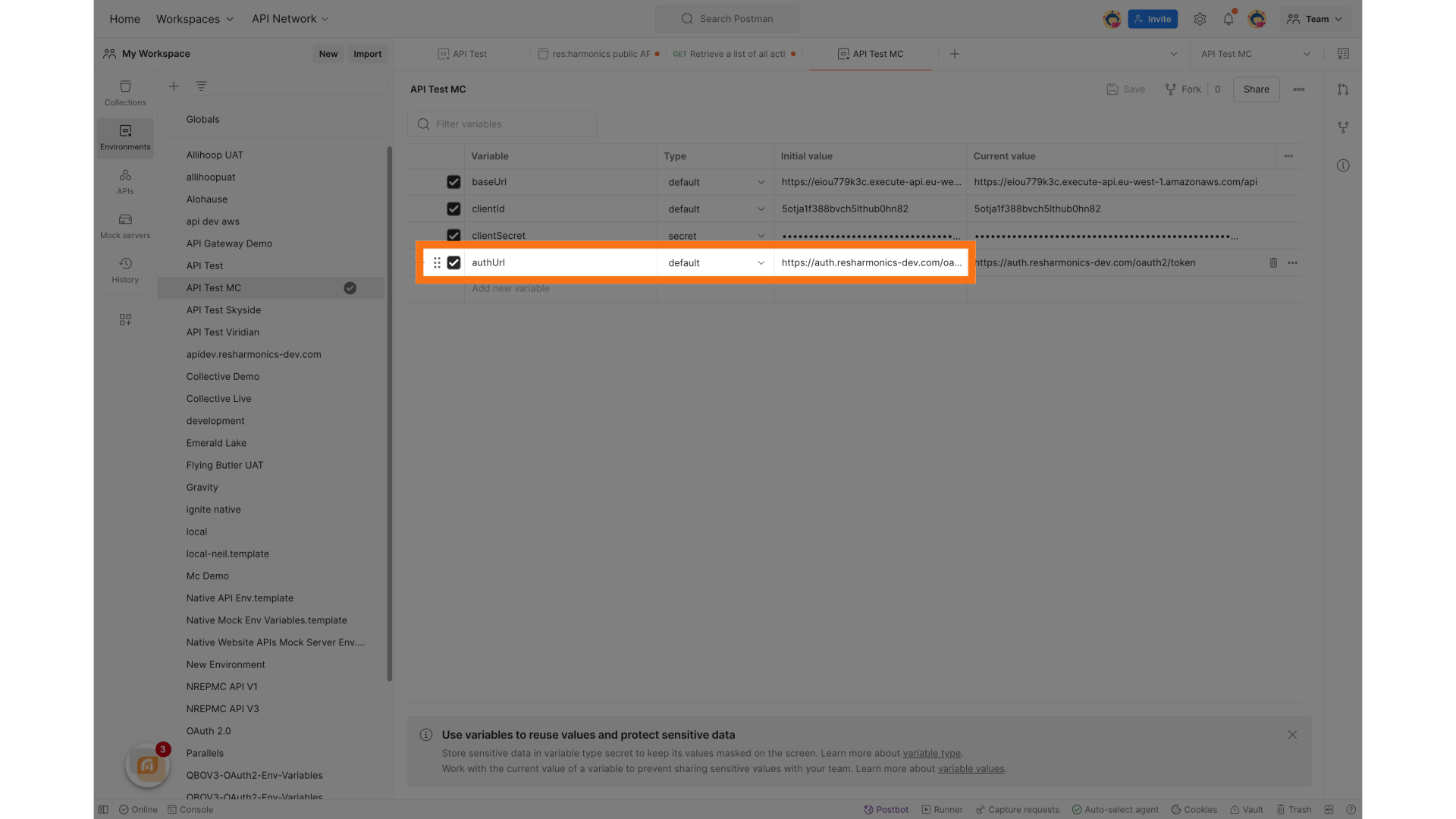Open the pull requests icon in right sidebar

1343,89
